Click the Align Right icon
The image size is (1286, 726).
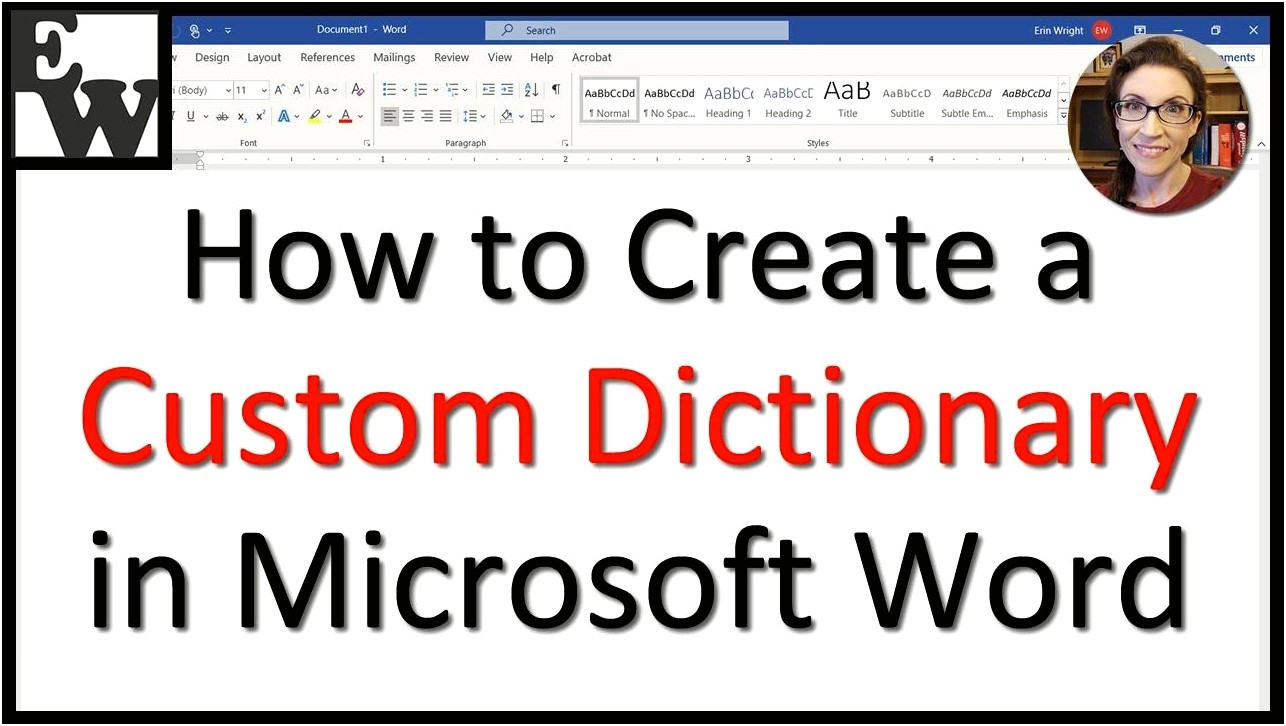pyautogui.click(x=427, y=117)
